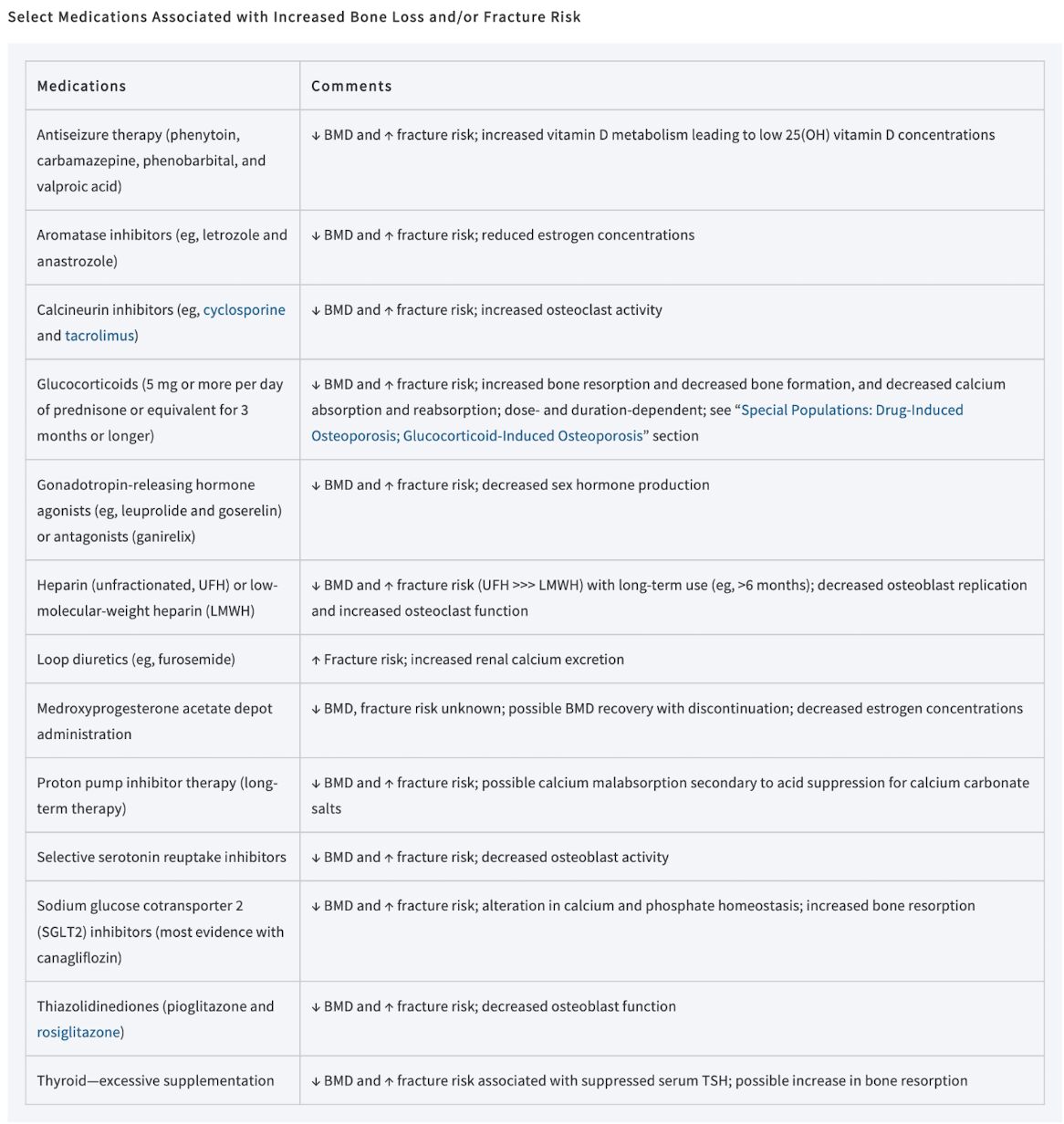Viewport: 1064px width, 1124px height.
Task: Open the rosiglitazone drug link
Action: click(78, 1032)
